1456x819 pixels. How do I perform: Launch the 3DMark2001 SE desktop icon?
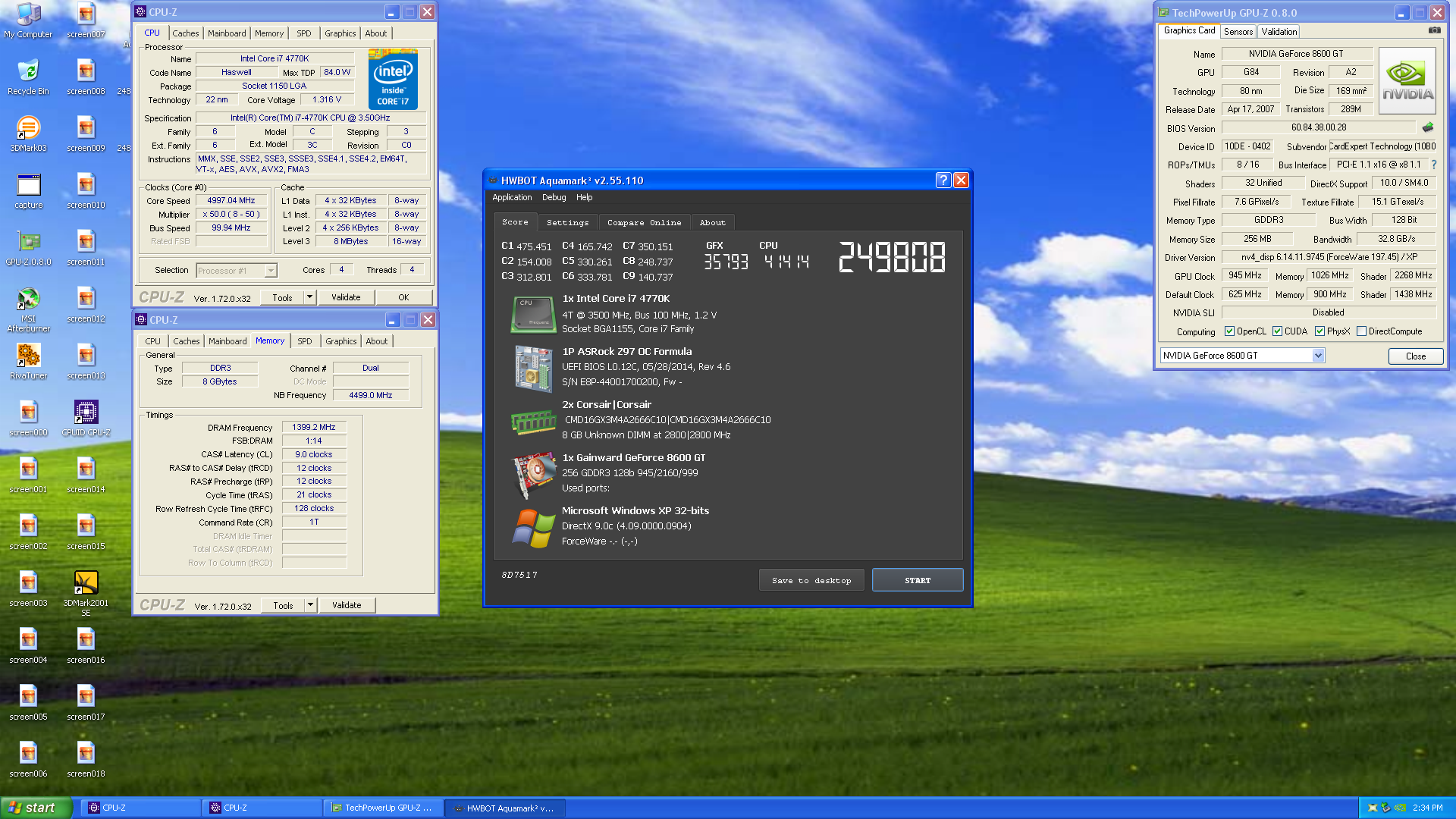(86, 593)
